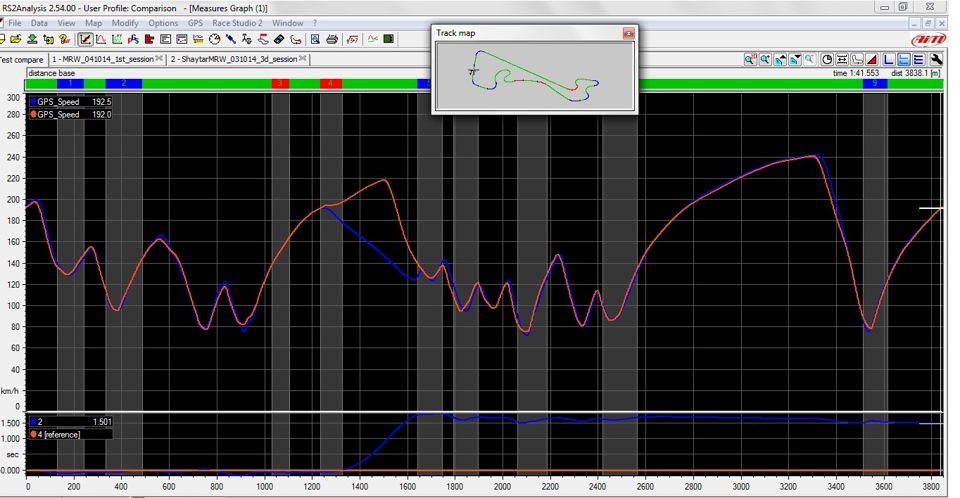
Task: Open the Data menu
Action: 39,23
